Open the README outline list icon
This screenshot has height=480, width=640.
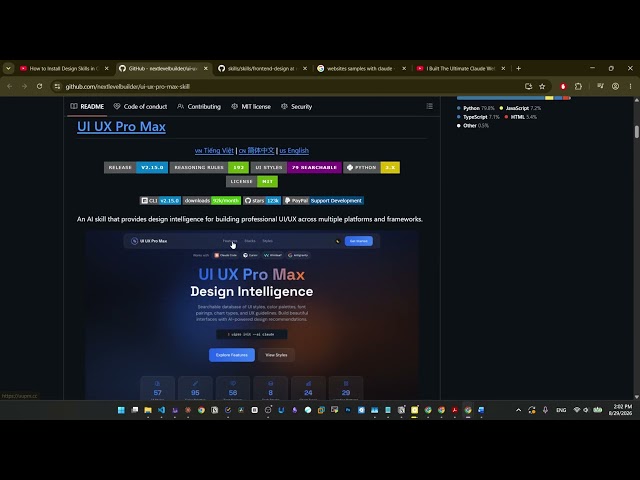tap(429, 106)
